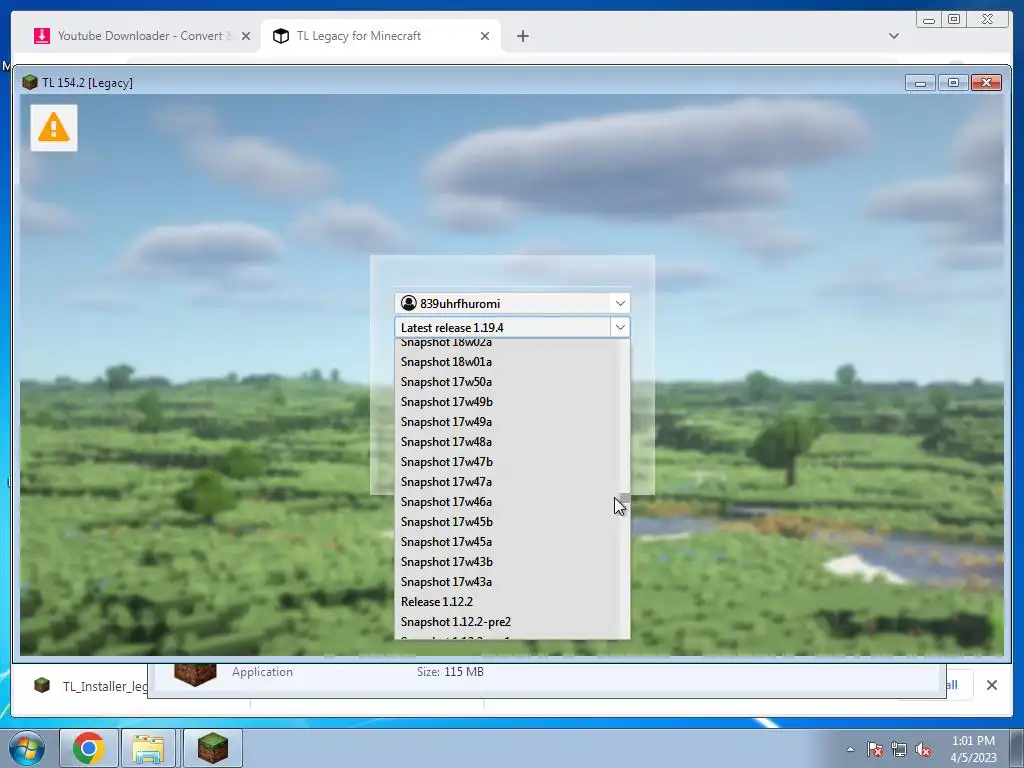Screen dimensions: 1024x768
Task: Click the TL 154.2 Legacy grass block title icon
Action: click(29, 82)
